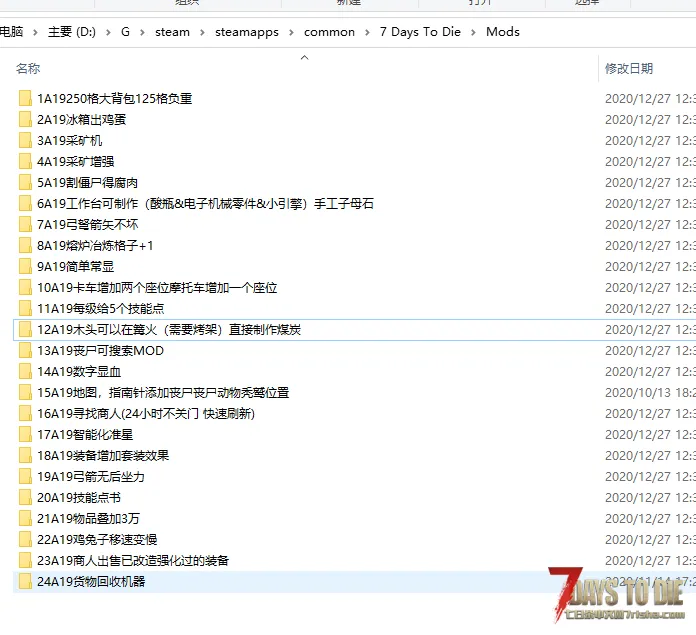Select folder name 17A19智能化准星
This screenshot has width=696, height=635.
85,434
